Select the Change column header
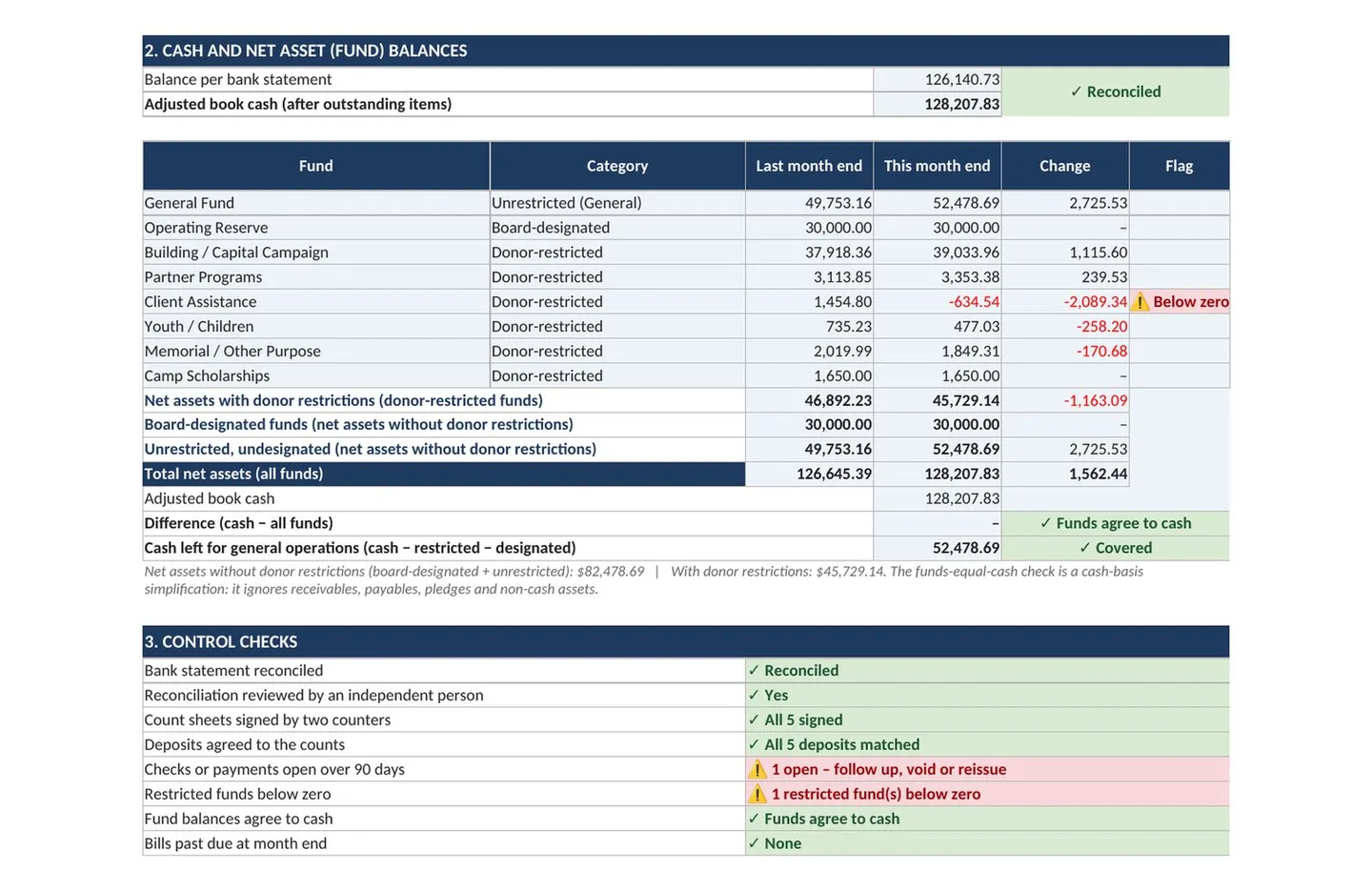The height and width of the screenshot is (891, 1372). (1065, 166)
